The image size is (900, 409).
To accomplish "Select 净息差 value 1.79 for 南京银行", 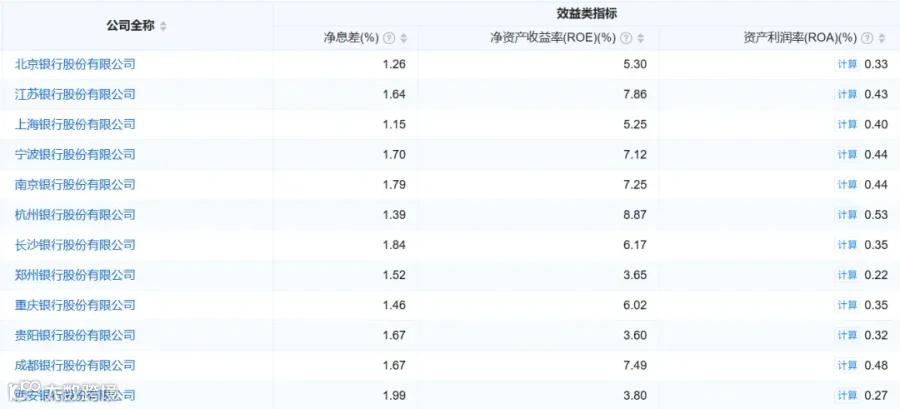I will coord(394,185).
